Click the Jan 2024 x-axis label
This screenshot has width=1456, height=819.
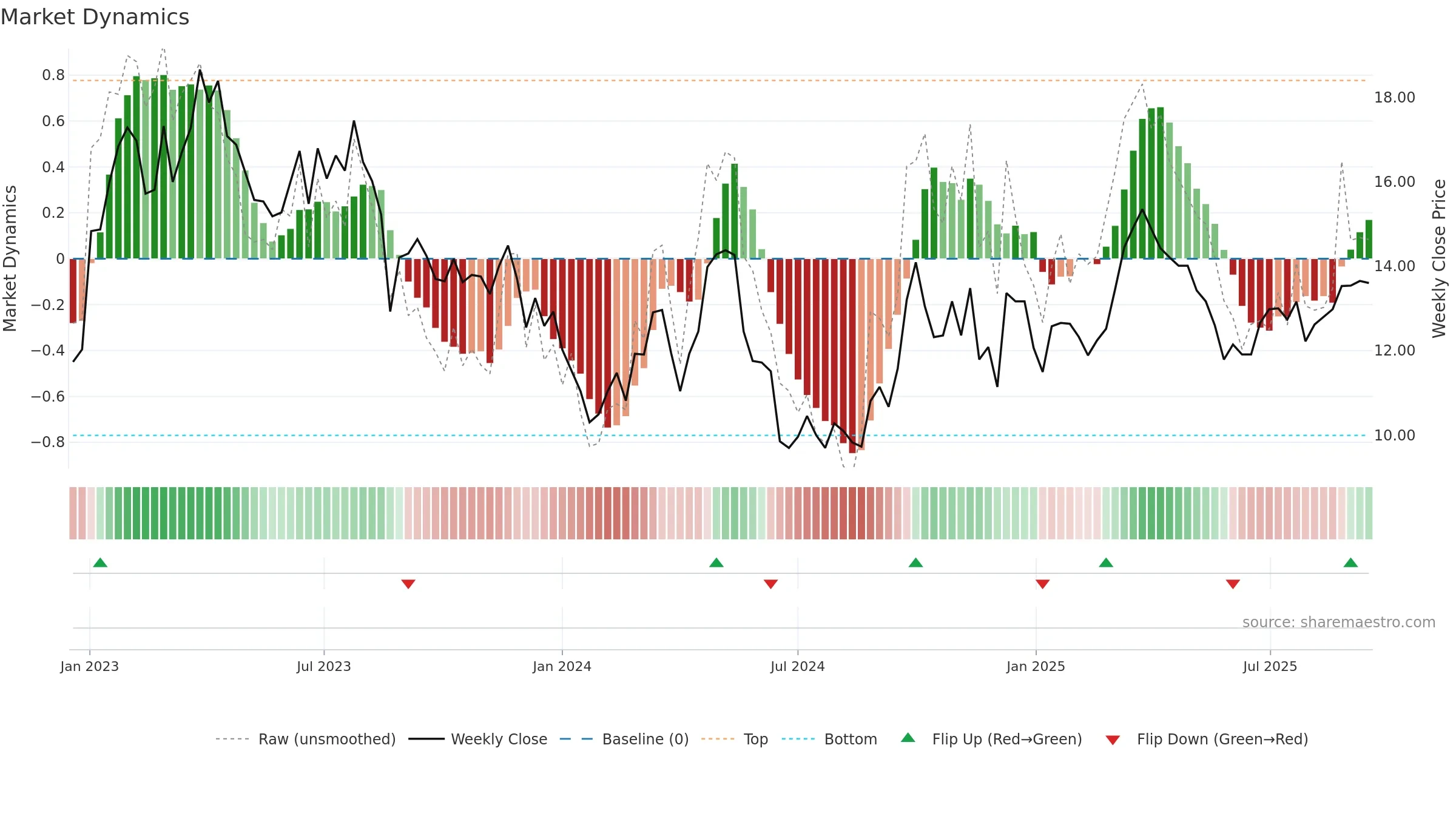click(x=562, y=666)
